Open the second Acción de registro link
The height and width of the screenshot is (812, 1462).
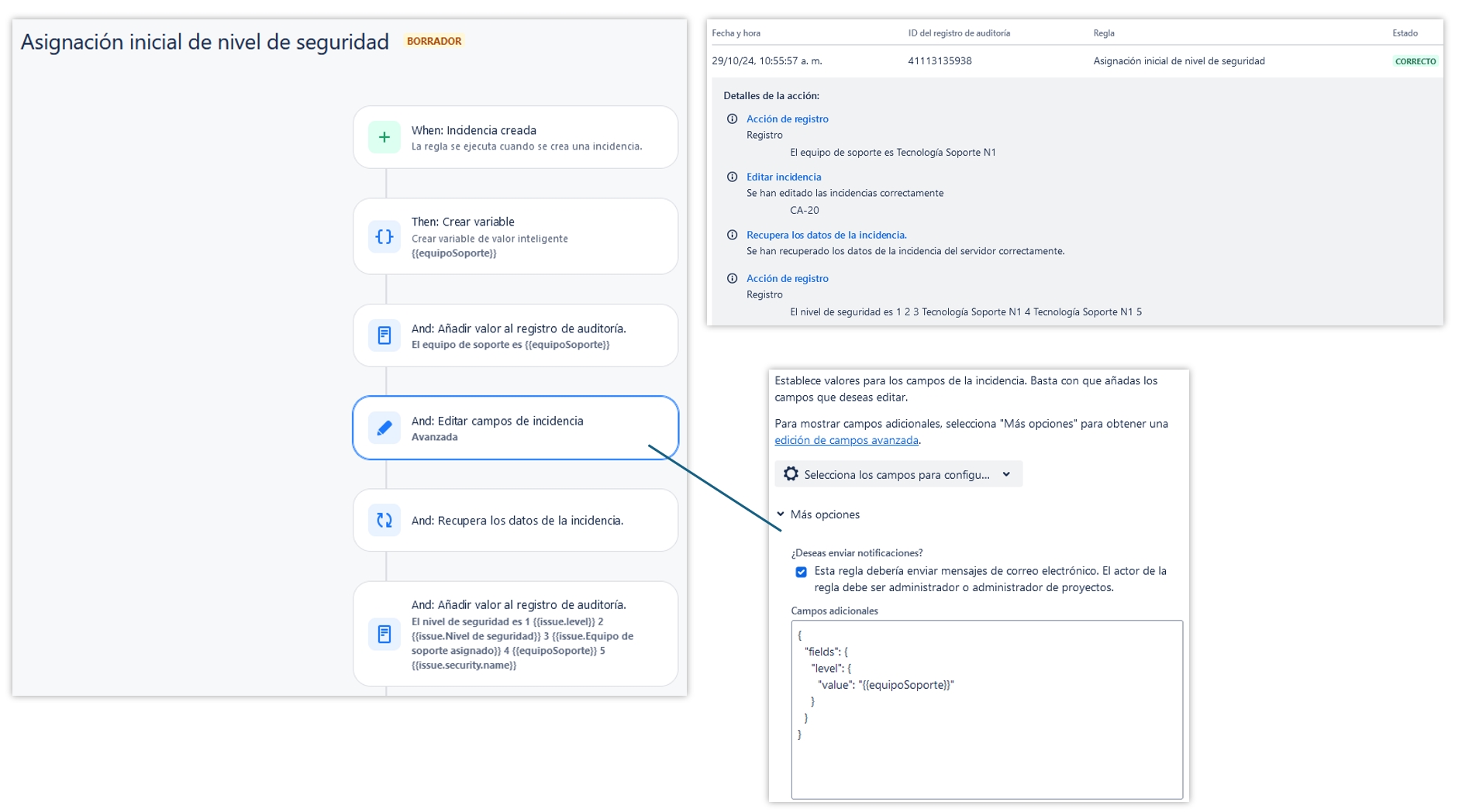(787, 278)
